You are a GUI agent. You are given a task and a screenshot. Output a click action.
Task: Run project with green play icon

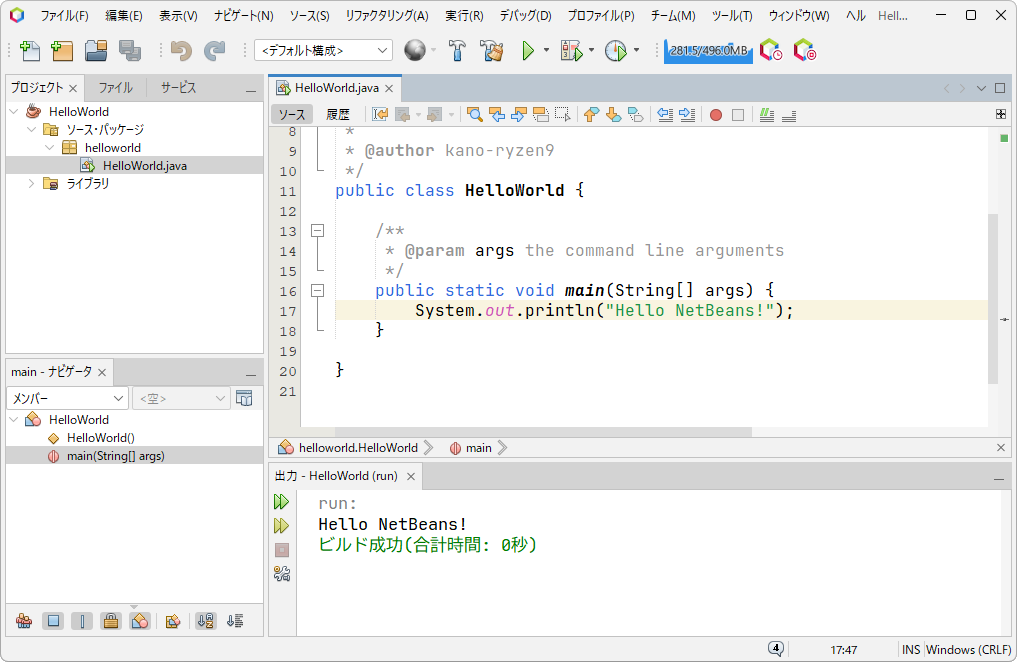528,51
